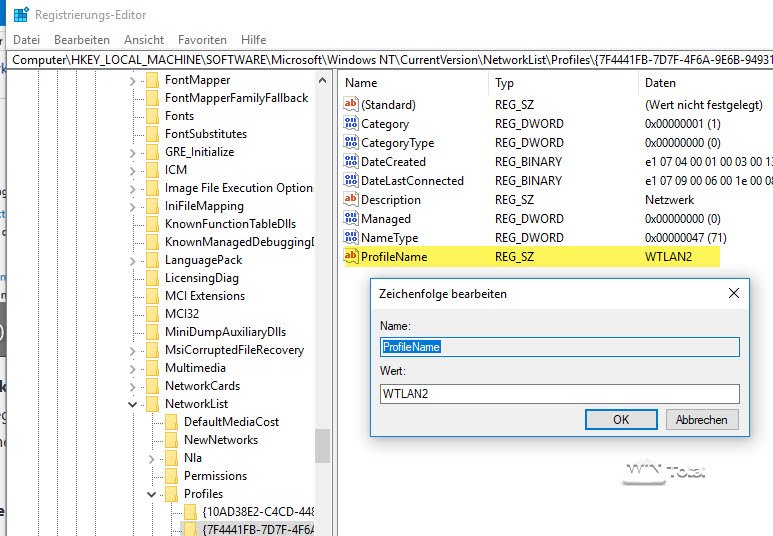Expand Image File Execution Options key

(132, 189)
